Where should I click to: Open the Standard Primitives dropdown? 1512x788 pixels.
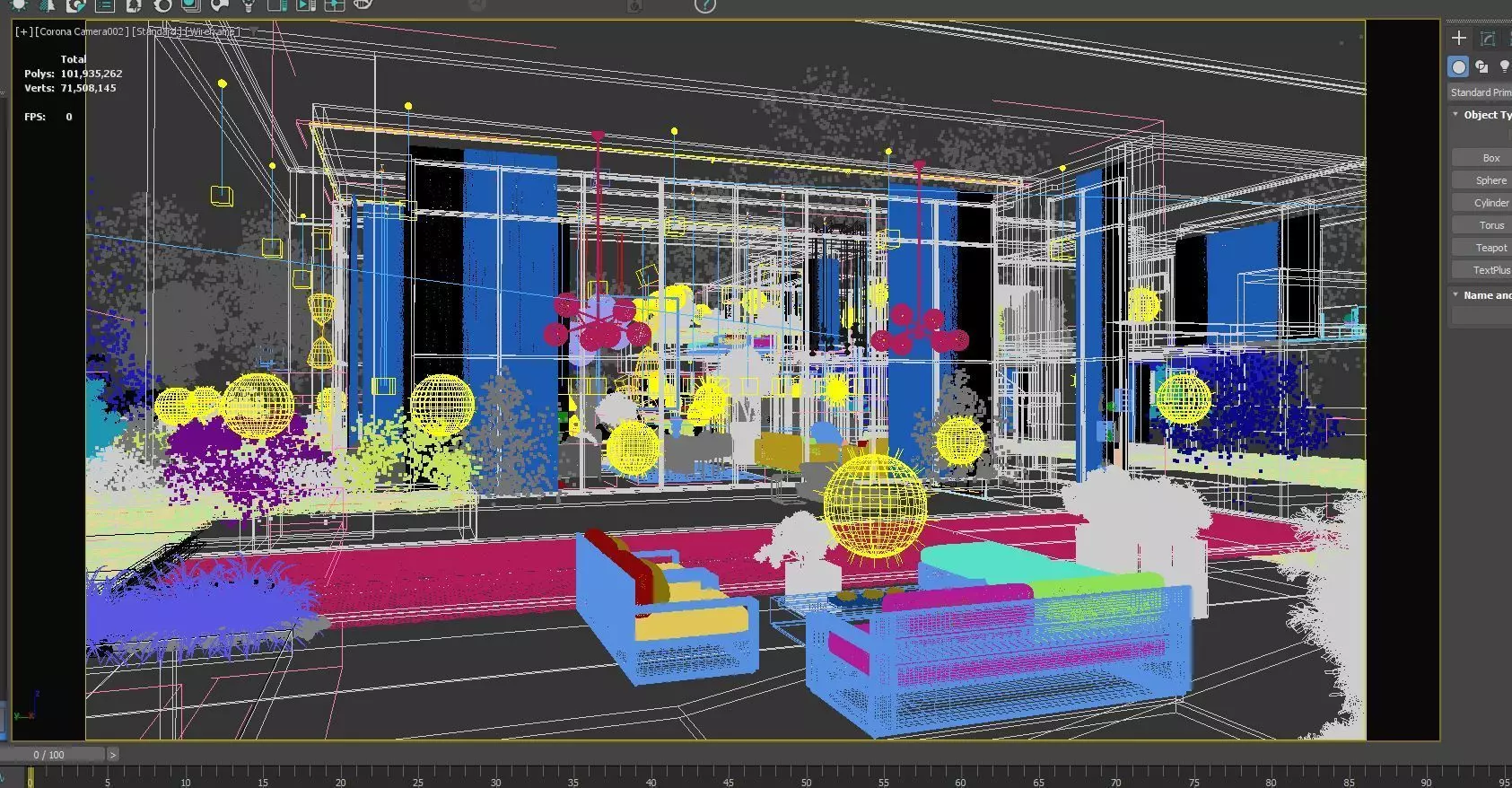(x=1481, y=92)
